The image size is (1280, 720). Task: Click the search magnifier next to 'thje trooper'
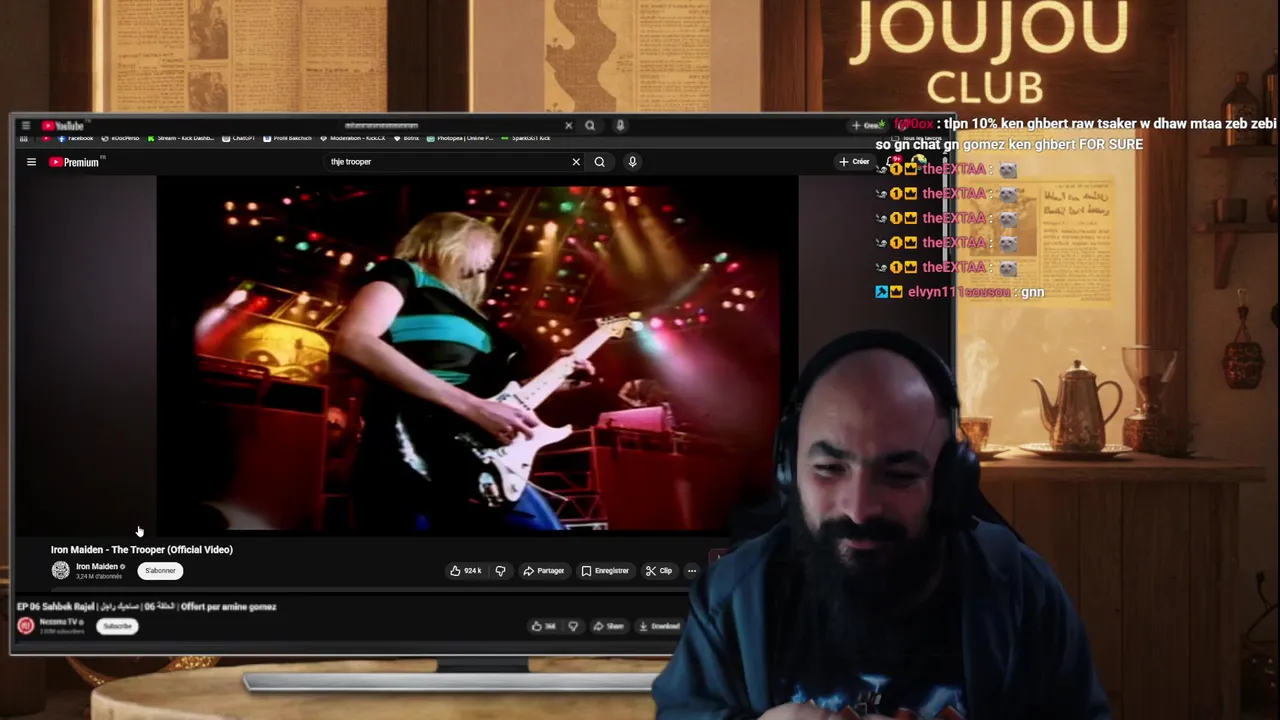click(599, 162)
